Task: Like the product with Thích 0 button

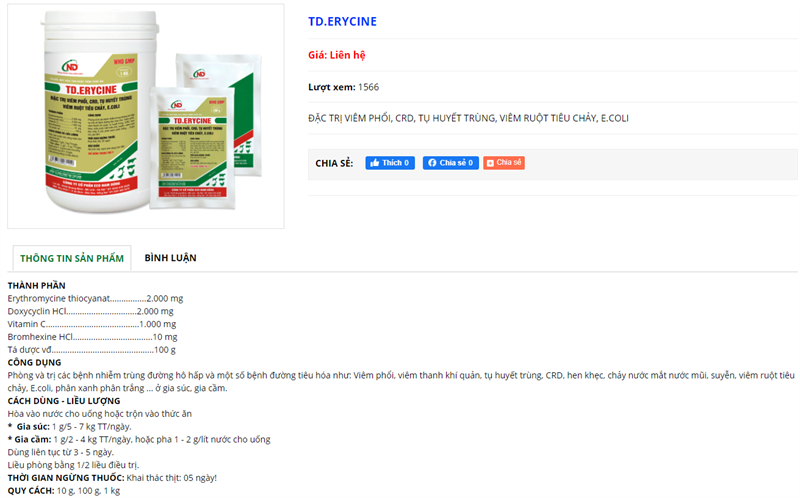Action: [390, 163]
